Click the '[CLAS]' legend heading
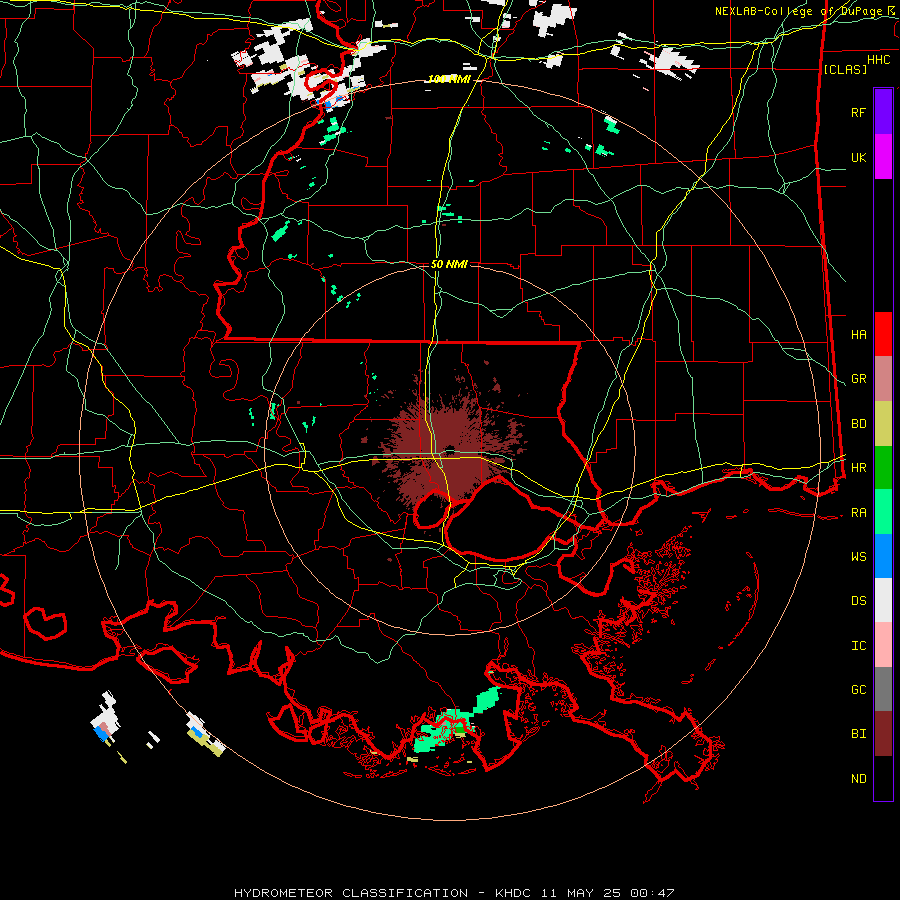Image resolution: width=900 pixels, height=900 pixels. point(845,69)
